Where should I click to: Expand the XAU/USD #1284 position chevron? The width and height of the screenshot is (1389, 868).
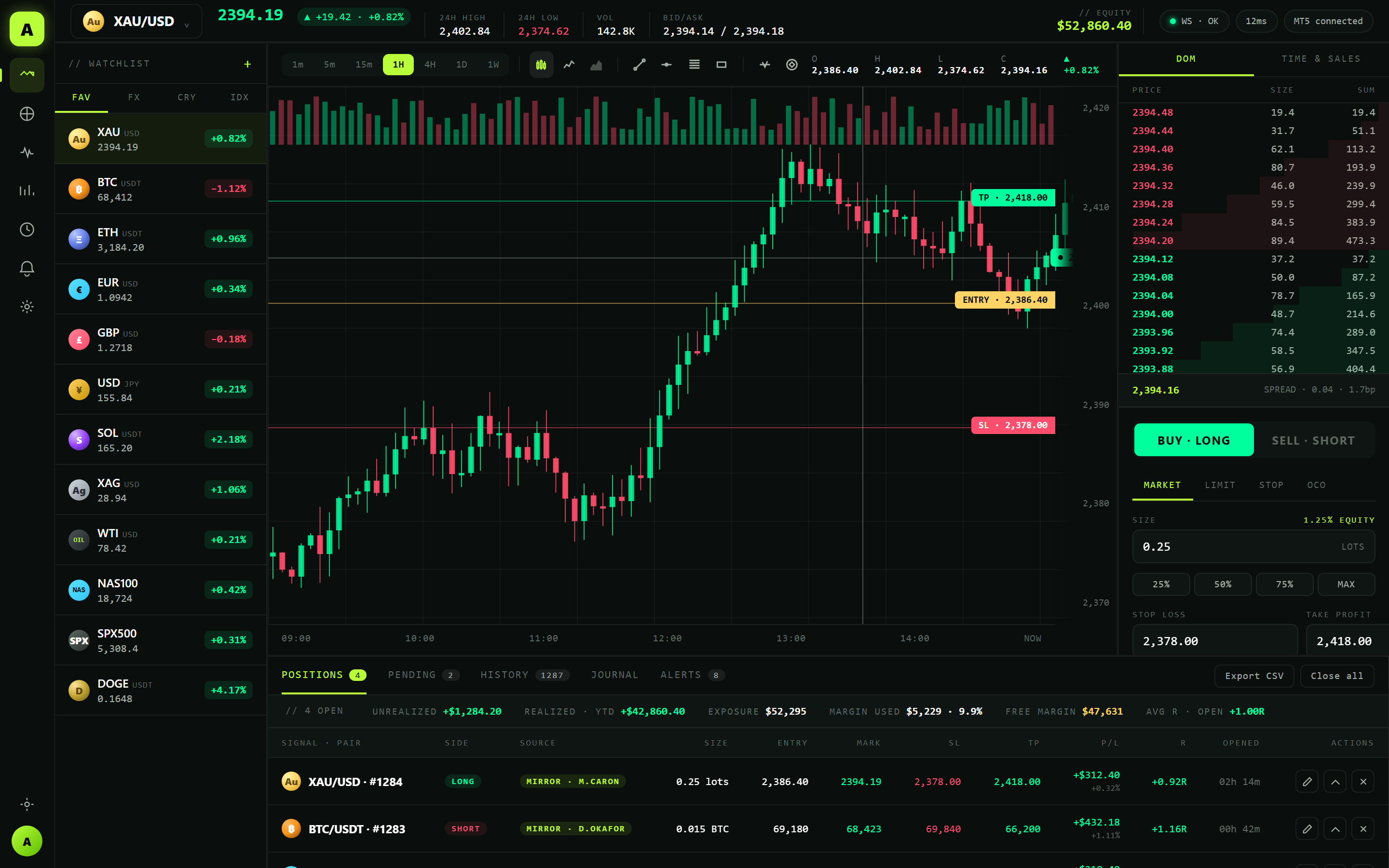[x=1335, y=781]
